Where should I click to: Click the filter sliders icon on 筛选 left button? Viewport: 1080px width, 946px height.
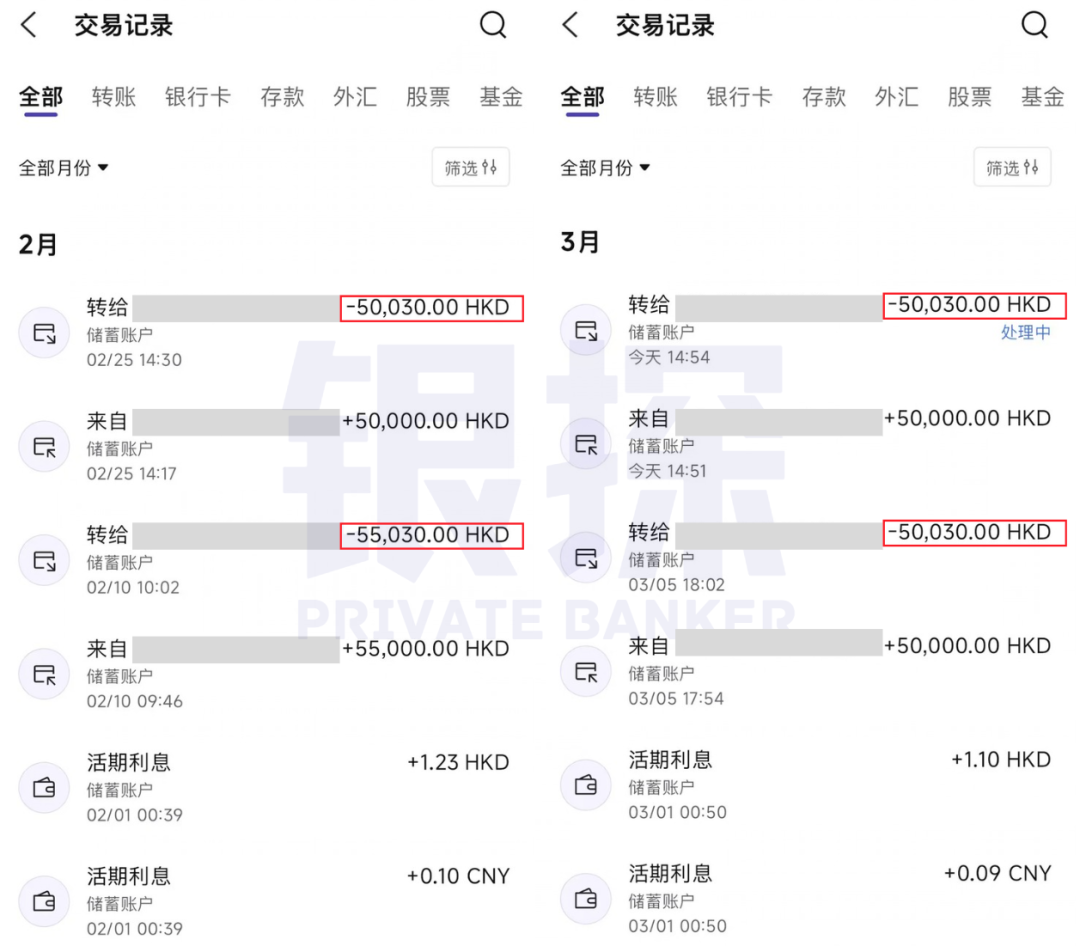(x=489, y=167)
